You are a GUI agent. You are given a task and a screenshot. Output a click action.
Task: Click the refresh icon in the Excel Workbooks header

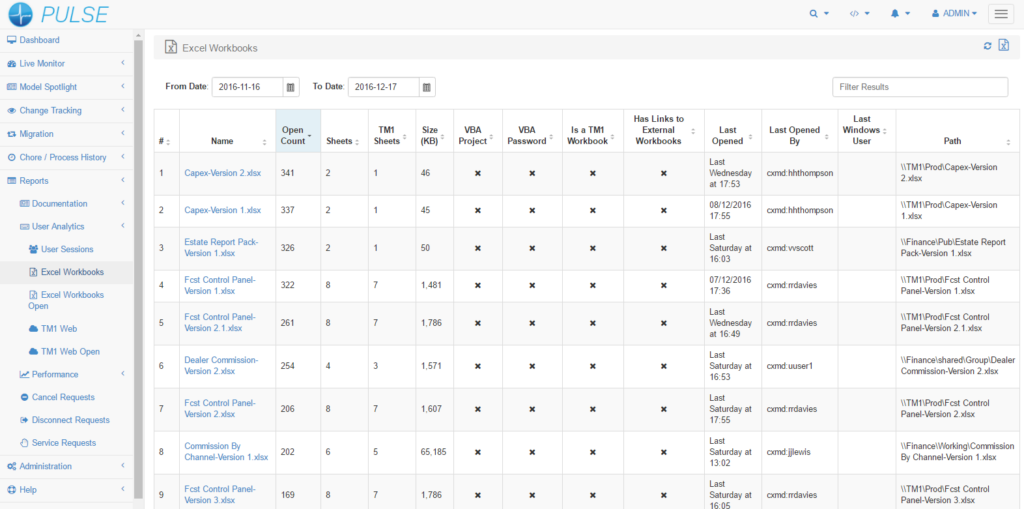[988, 46]
